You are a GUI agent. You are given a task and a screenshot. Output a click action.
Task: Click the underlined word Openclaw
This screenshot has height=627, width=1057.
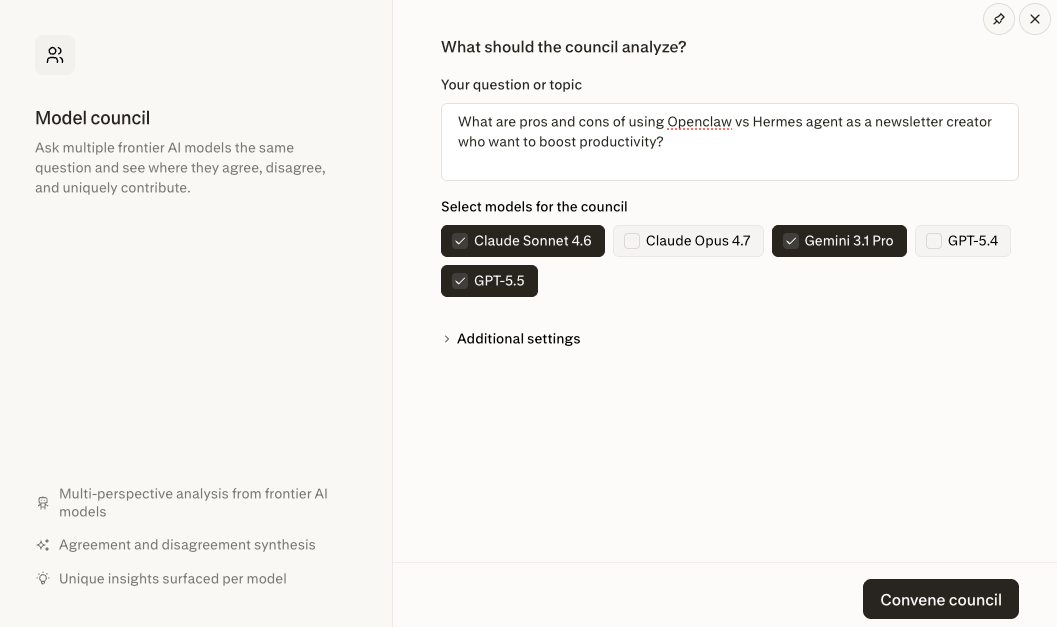click(699, 122)
